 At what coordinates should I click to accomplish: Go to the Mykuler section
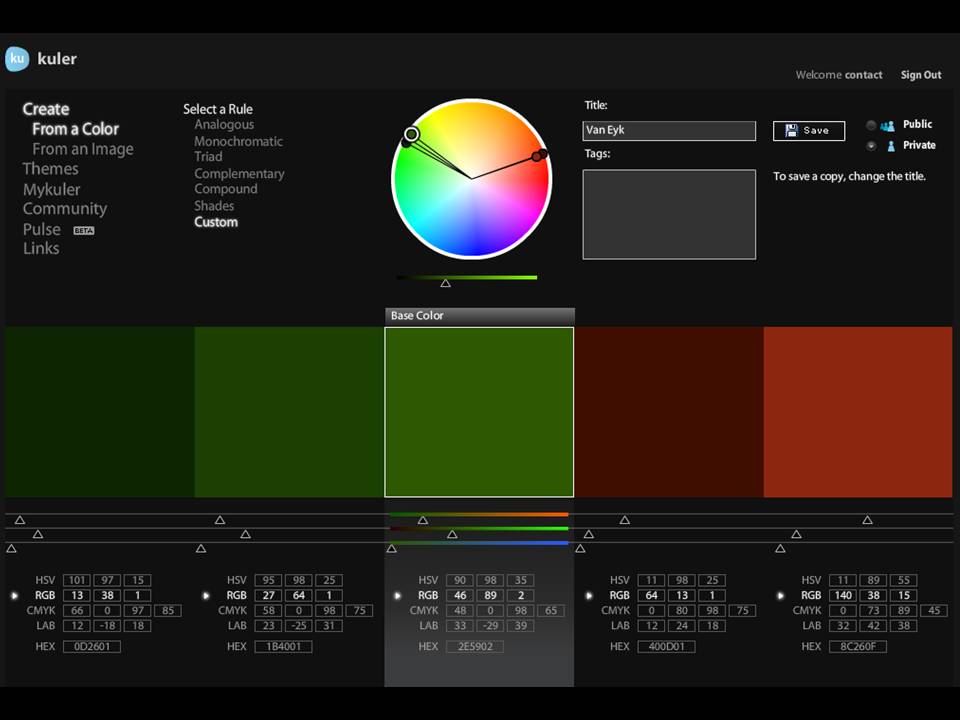[51, 189]
